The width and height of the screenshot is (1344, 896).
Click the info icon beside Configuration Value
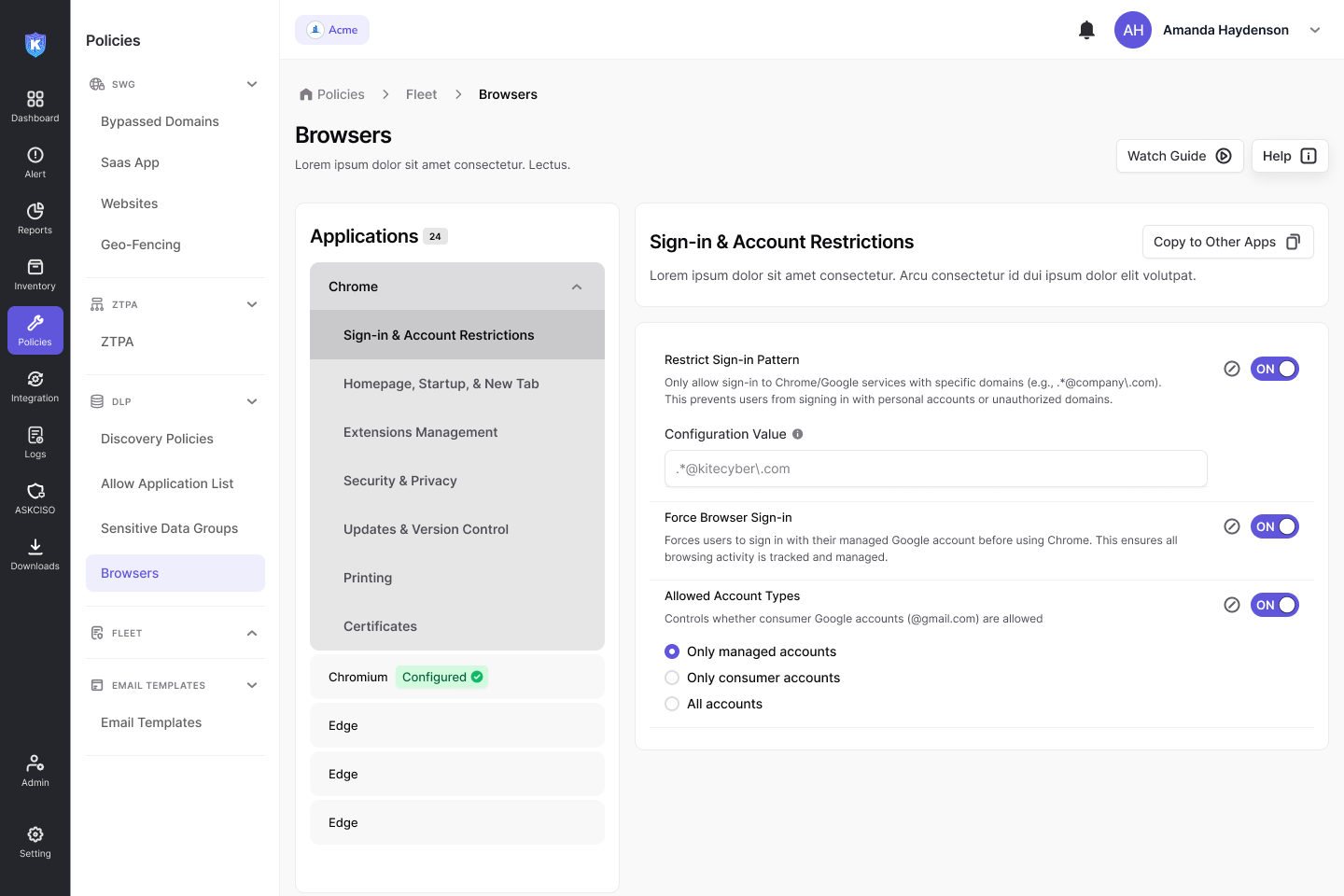pyautogui.click(x=797, y=434)
